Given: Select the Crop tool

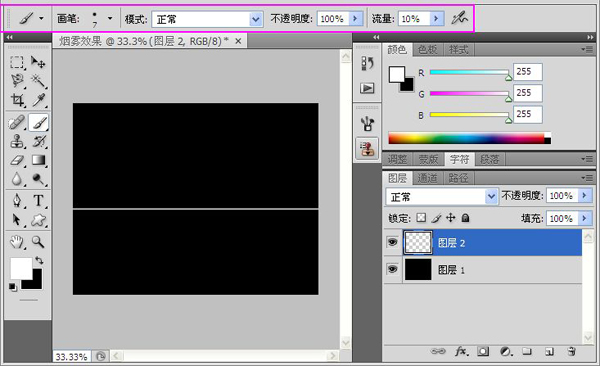Looking at the screenshot, I should tap(17, 100).
